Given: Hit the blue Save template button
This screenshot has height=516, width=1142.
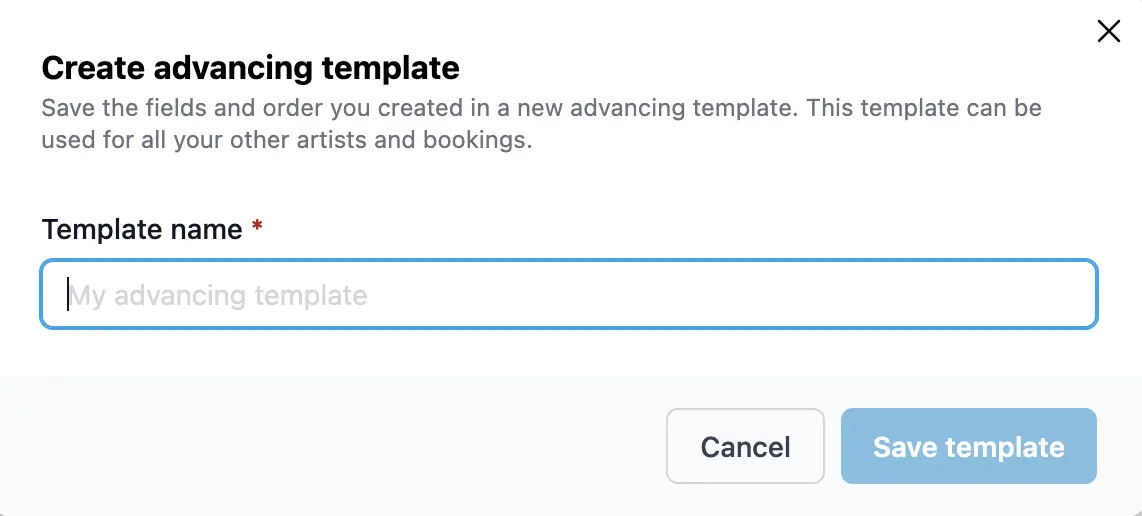Looking at the screenshot, I should (968, 446).
